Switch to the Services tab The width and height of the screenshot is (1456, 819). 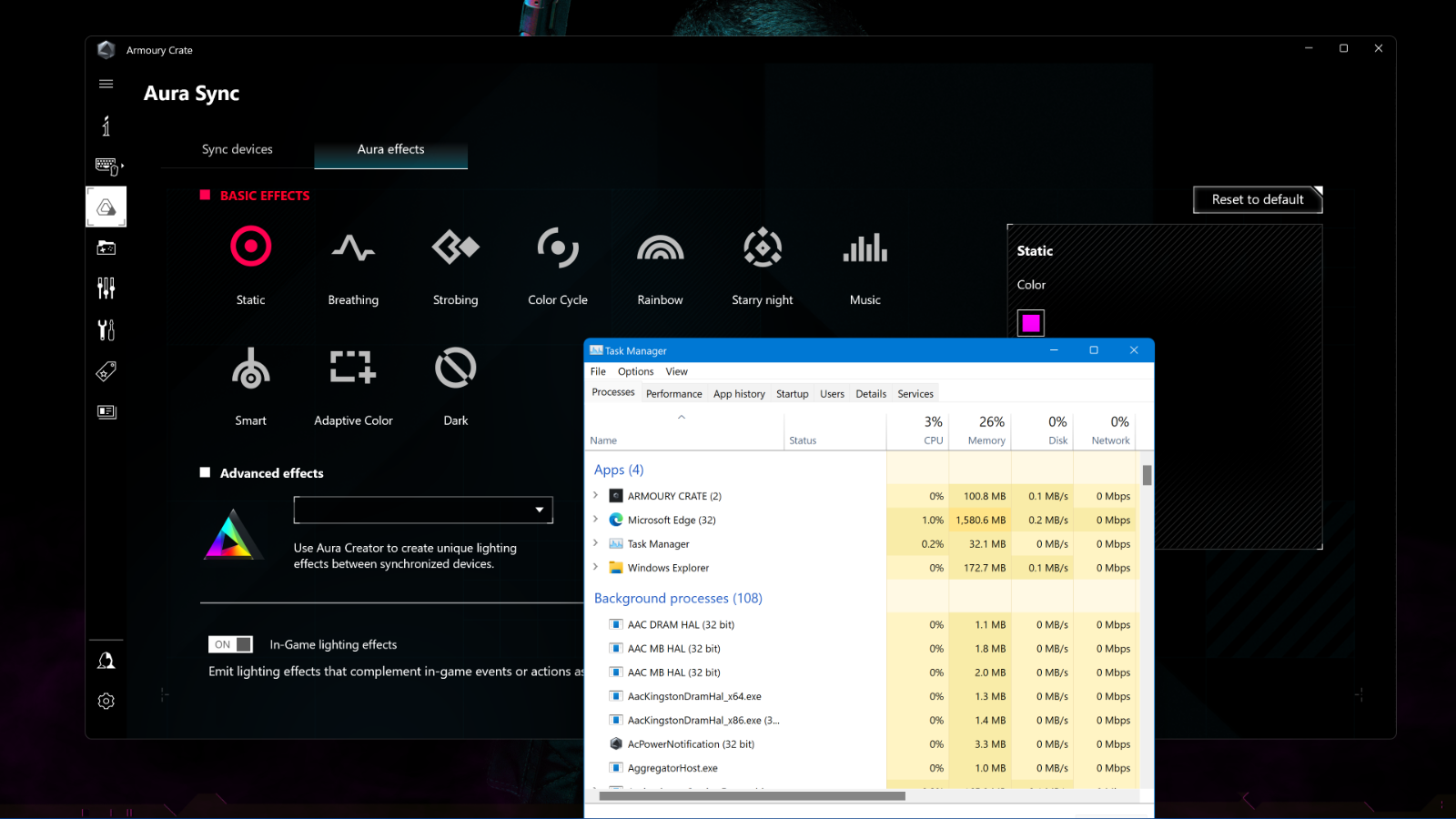click(x=915, y=394)
